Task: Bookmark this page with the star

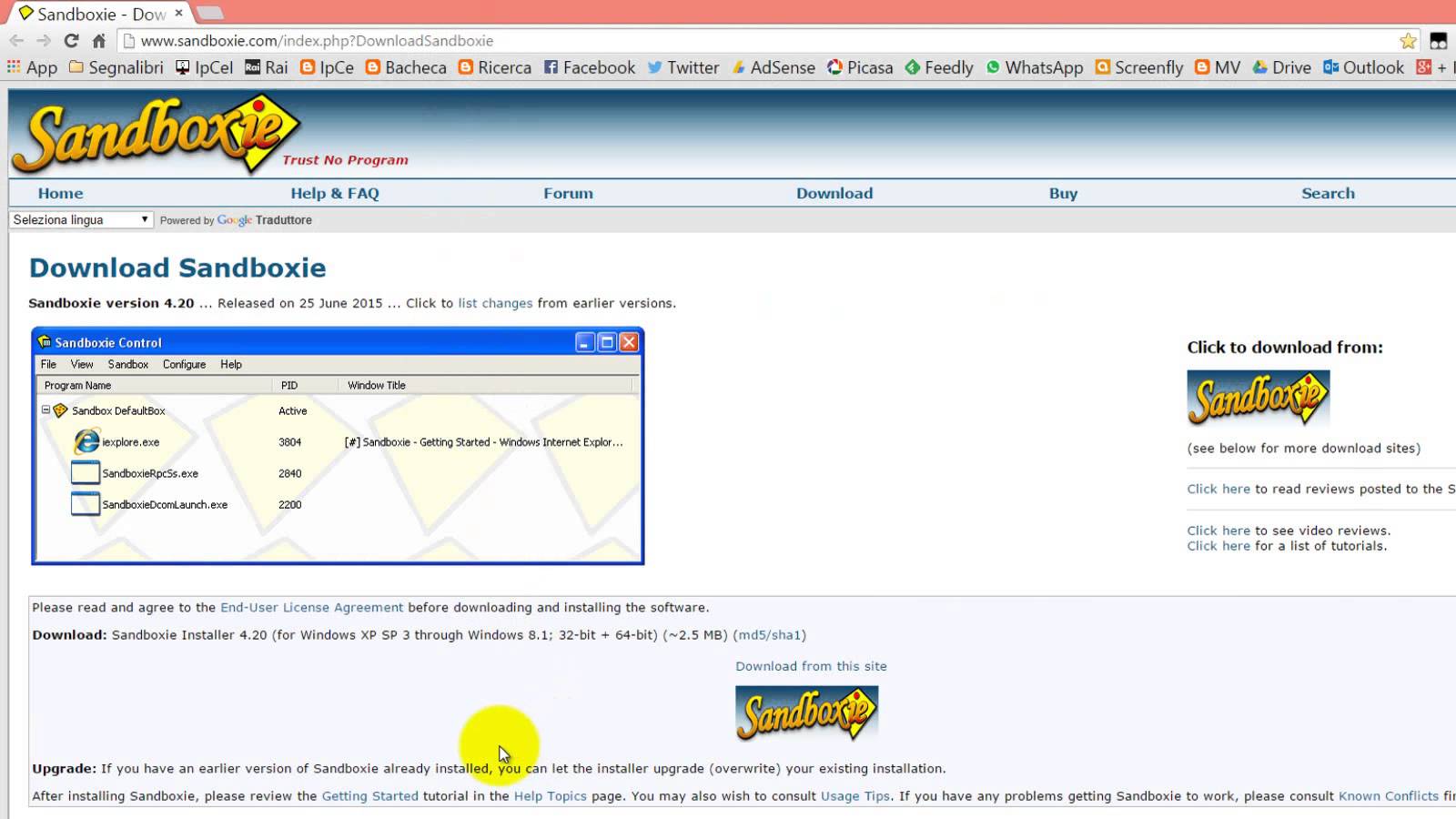Action: pos(1409,41)
